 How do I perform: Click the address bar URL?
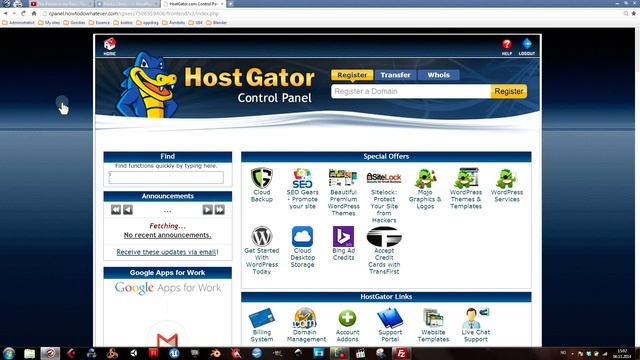pos(134,13)
